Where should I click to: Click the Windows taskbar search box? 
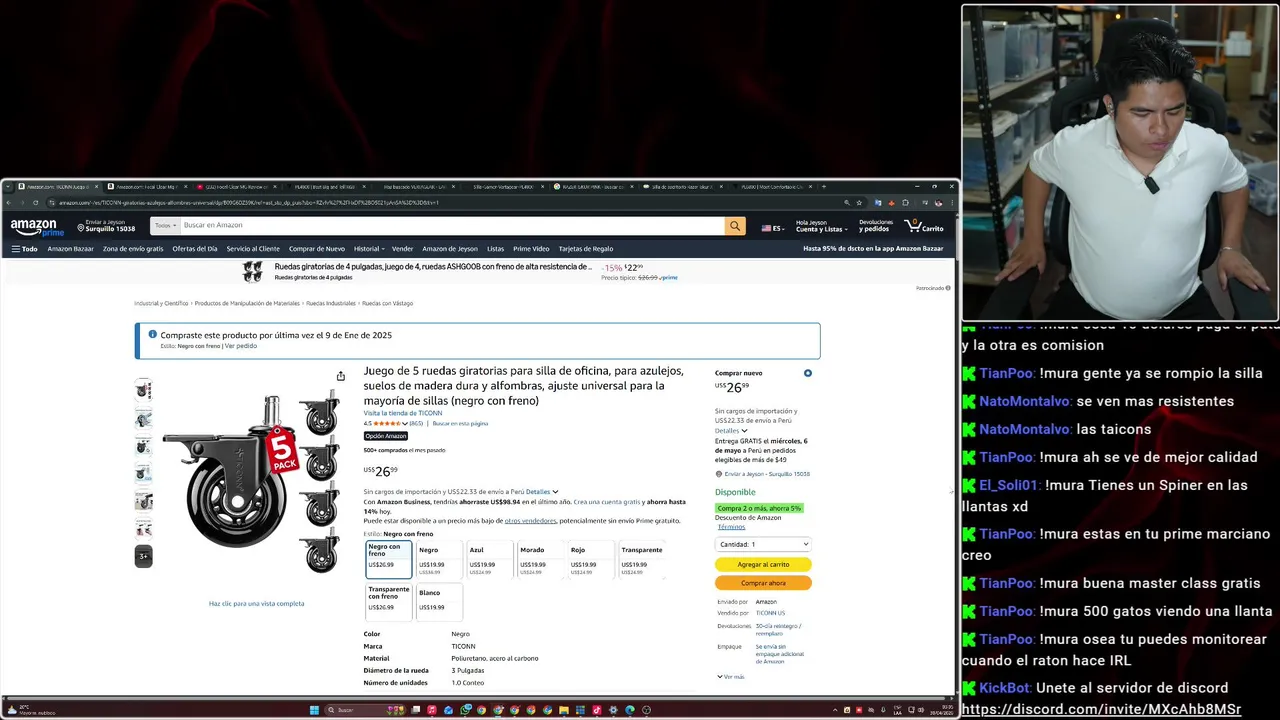click(x=365, y=710)
